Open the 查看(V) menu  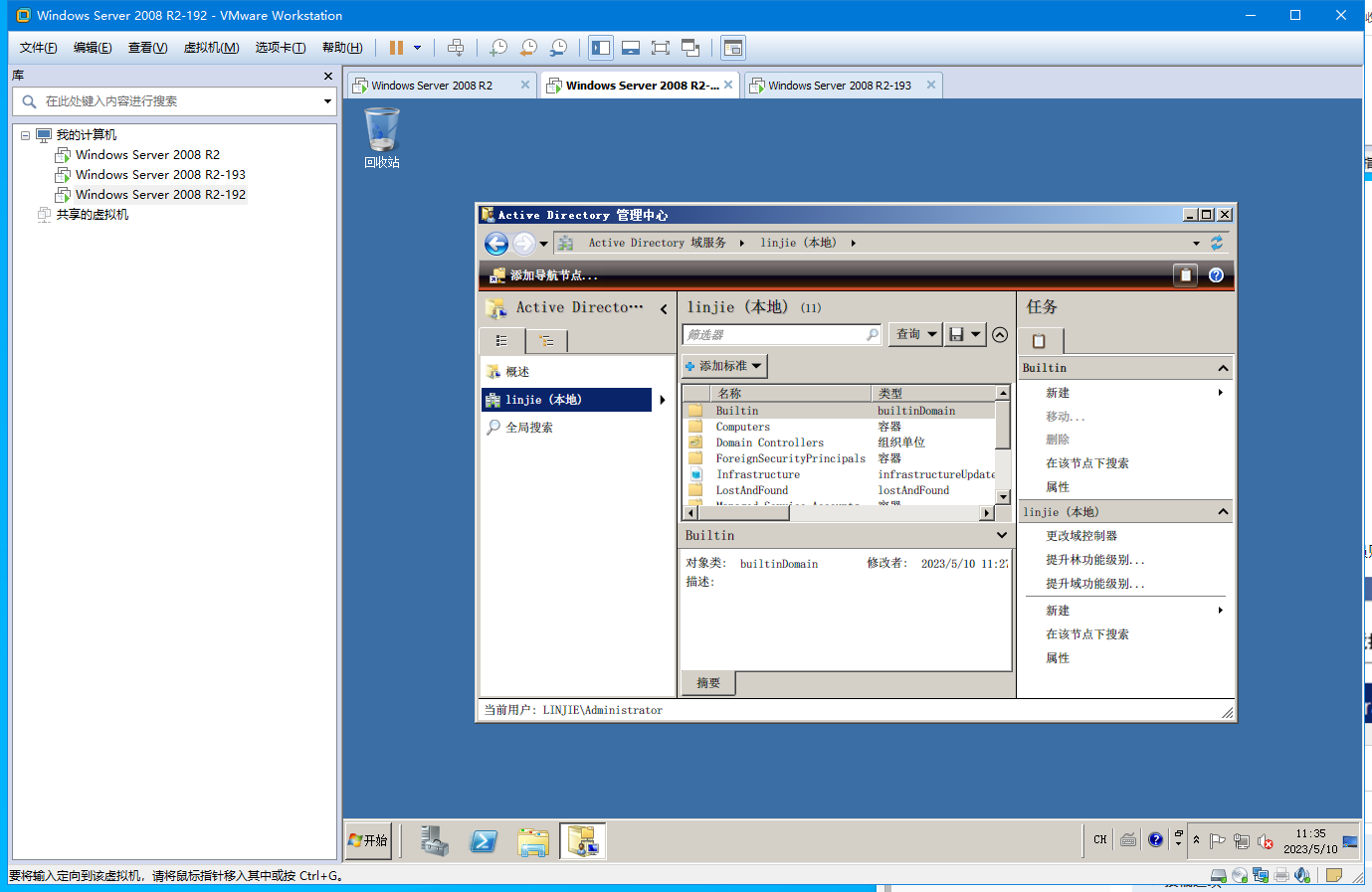click(x=147, y=48)
